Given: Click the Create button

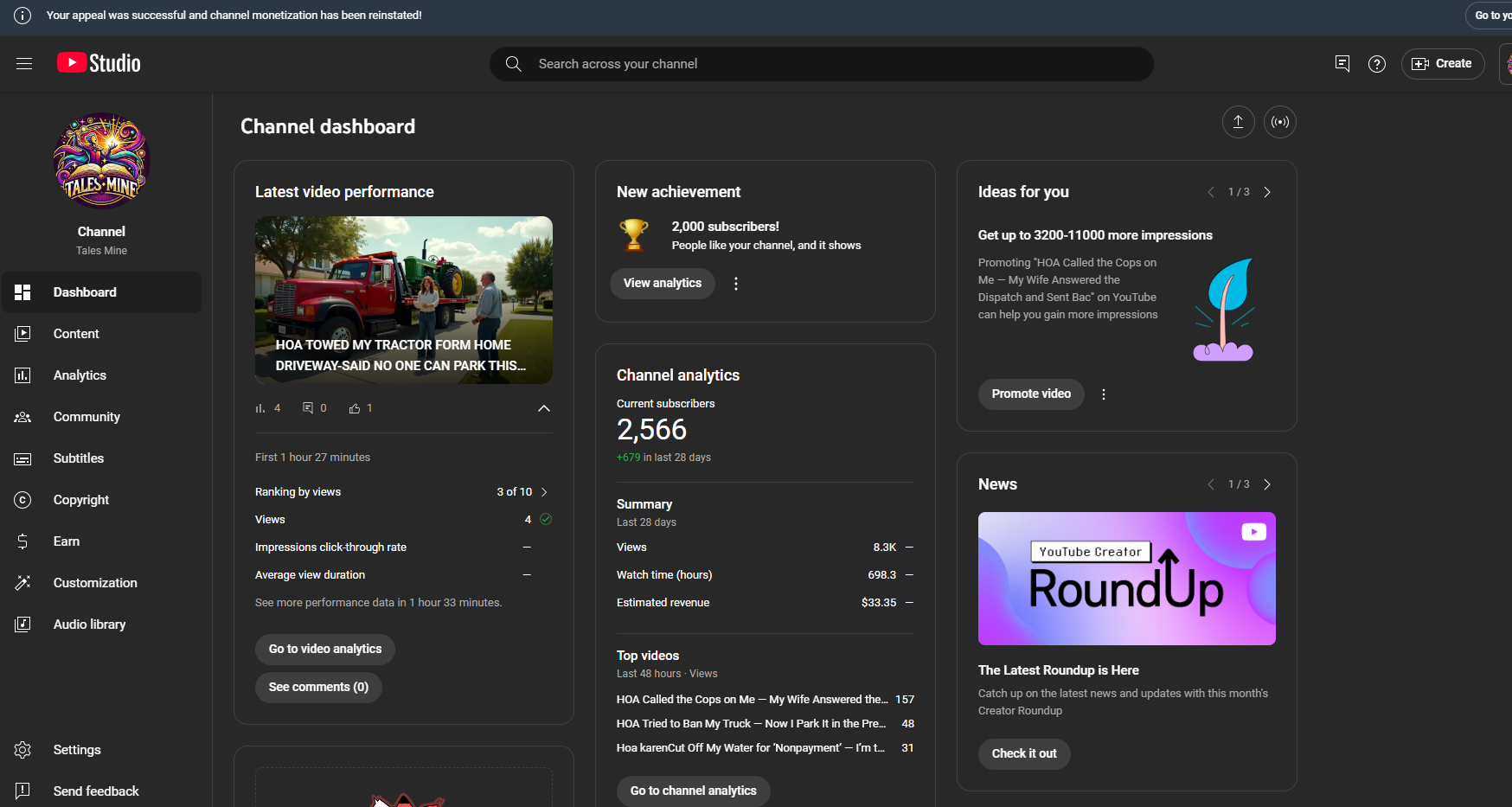Looking at the screenshot, I should pyautogui.click(x=1443, y=64).
